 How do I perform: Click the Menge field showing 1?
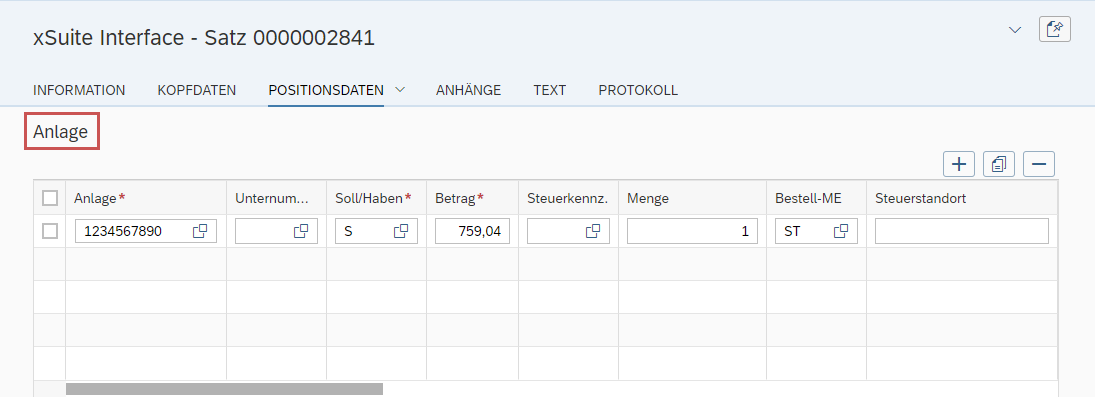click(x=692, y=231)
